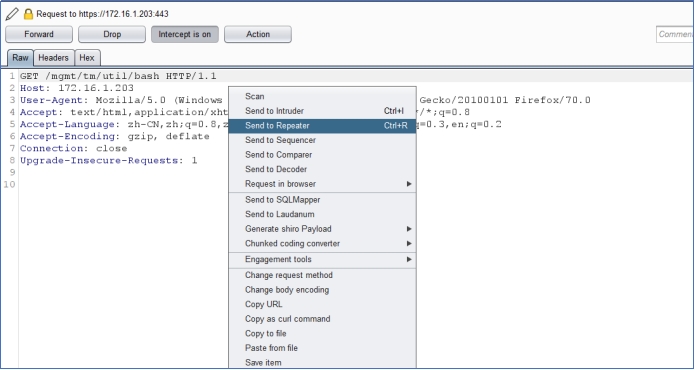Click the Host: 172.16.1.203 header line

point(77,88)
